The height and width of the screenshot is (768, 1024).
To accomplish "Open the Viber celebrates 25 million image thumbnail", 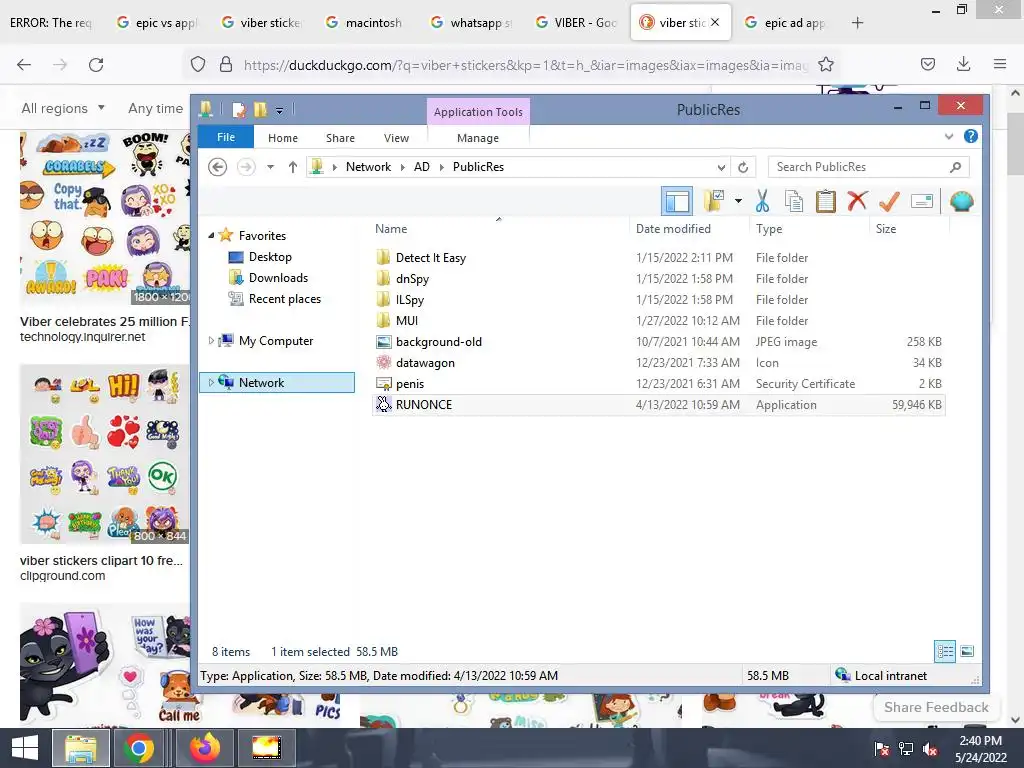I will coord(104,218).
